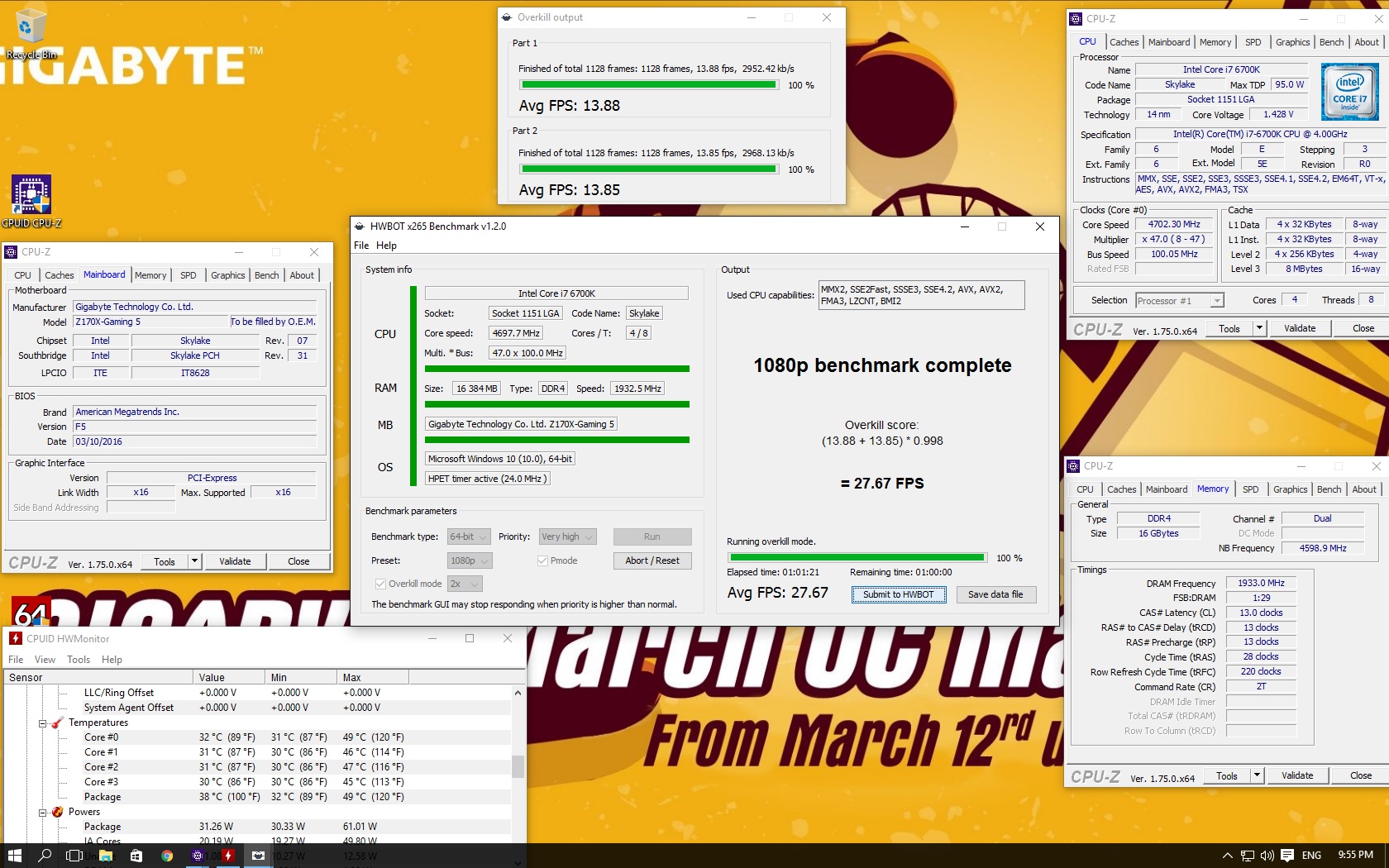Open the Help menu in HWBOT x265 Benchmark
Viewport: 1389px width, 868px height.
pyautogui.click(x=386, y=246)
